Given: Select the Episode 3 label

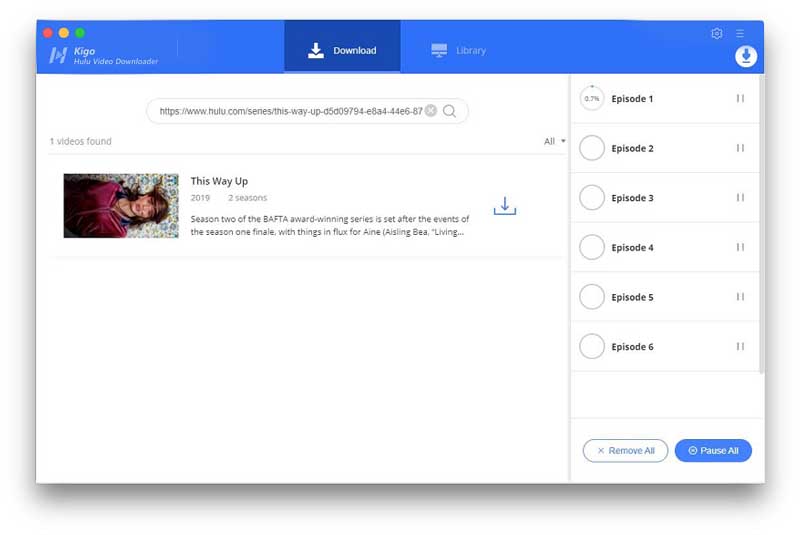Looking at the screenshot, I should pyautogui.click(x=632, y=198).
